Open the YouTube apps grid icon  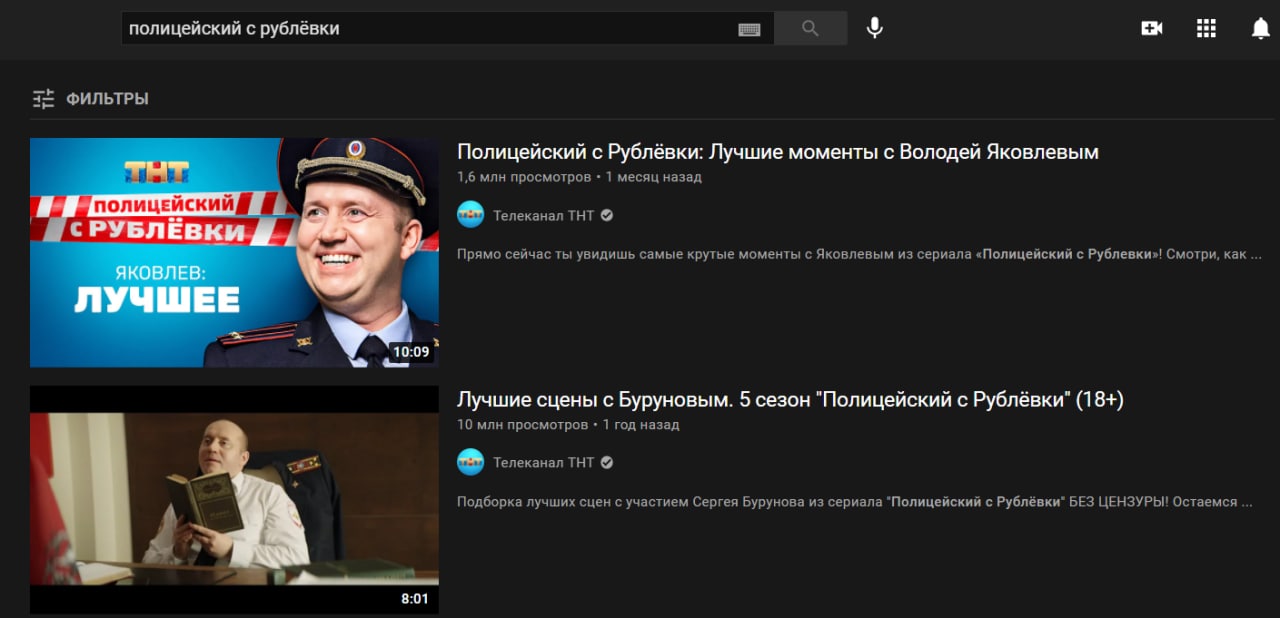click(1206, 28)
